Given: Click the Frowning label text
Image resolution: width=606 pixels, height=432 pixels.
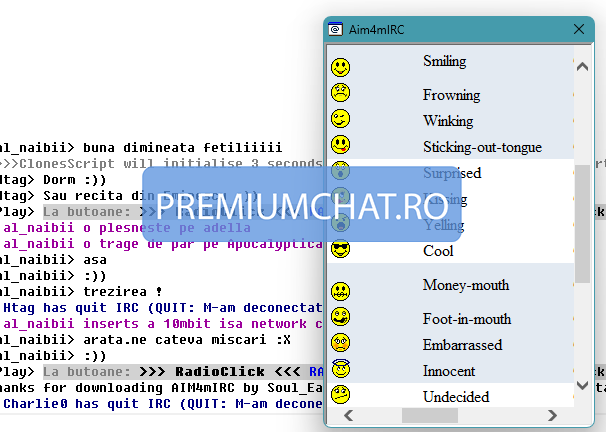Looking at the screenshot, I should [x=451, y=95].
